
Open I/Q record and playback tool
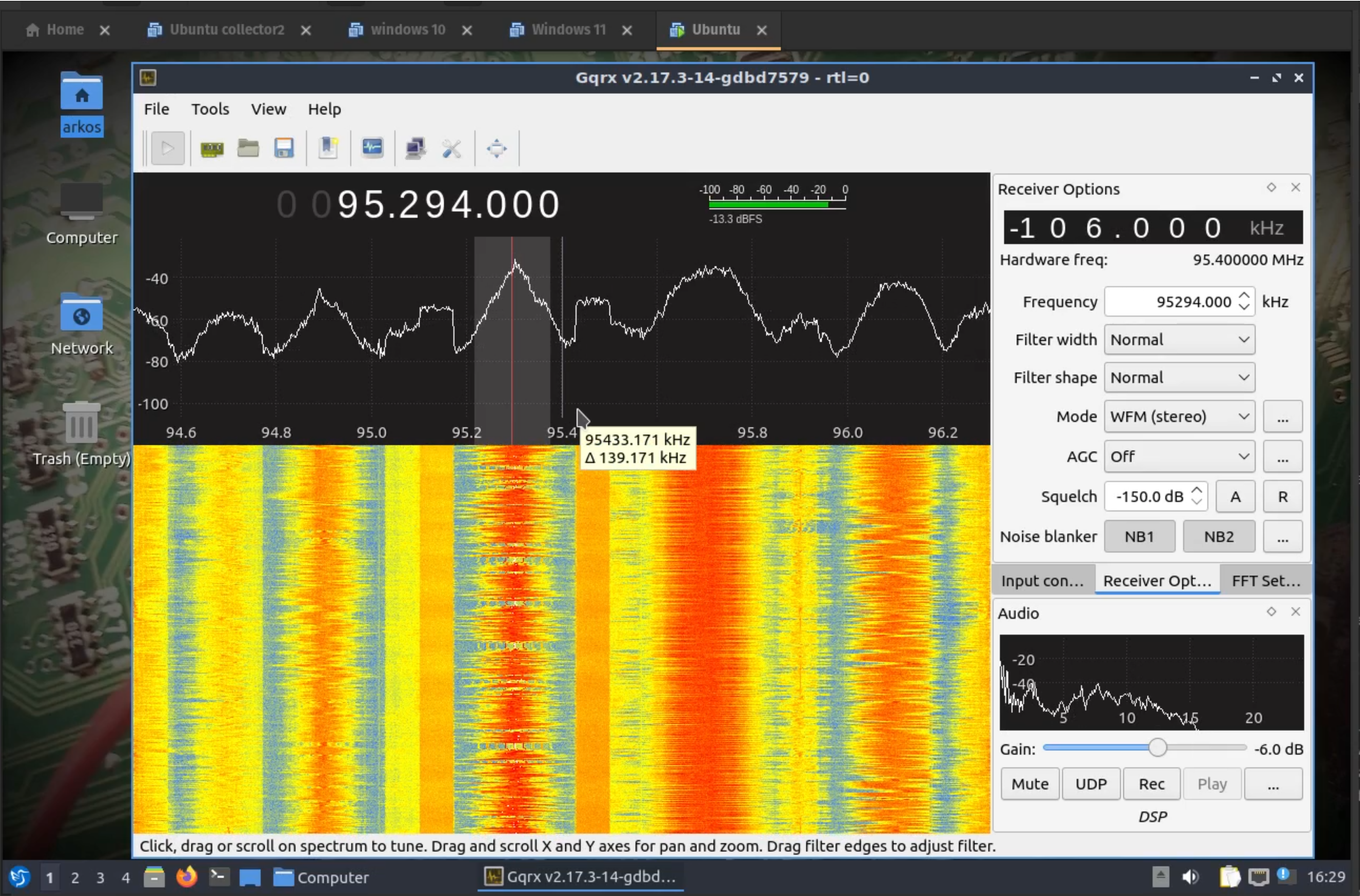pyautogui.click(x=372, y=149)
